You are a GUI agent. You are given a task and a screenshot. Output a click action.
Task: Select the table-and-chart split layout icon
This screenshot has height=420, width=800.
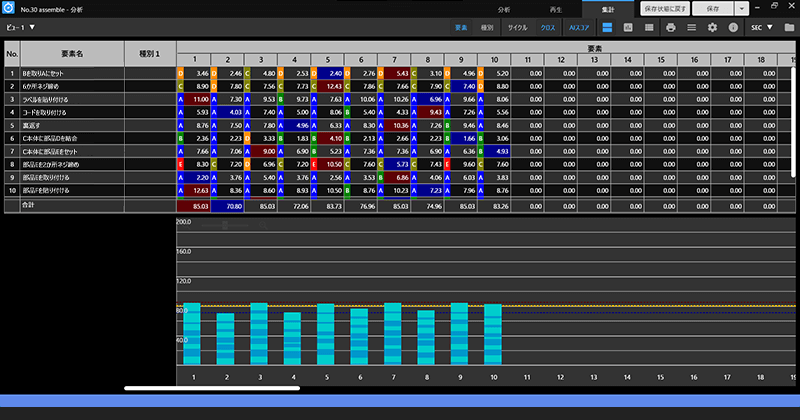[607, 27]
